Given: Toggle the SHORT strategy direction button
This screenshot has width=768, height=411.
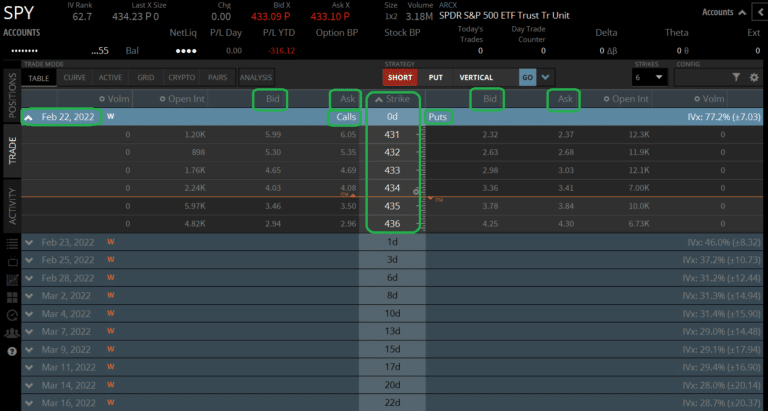Looking at the screenshot, I should [400, 77].
